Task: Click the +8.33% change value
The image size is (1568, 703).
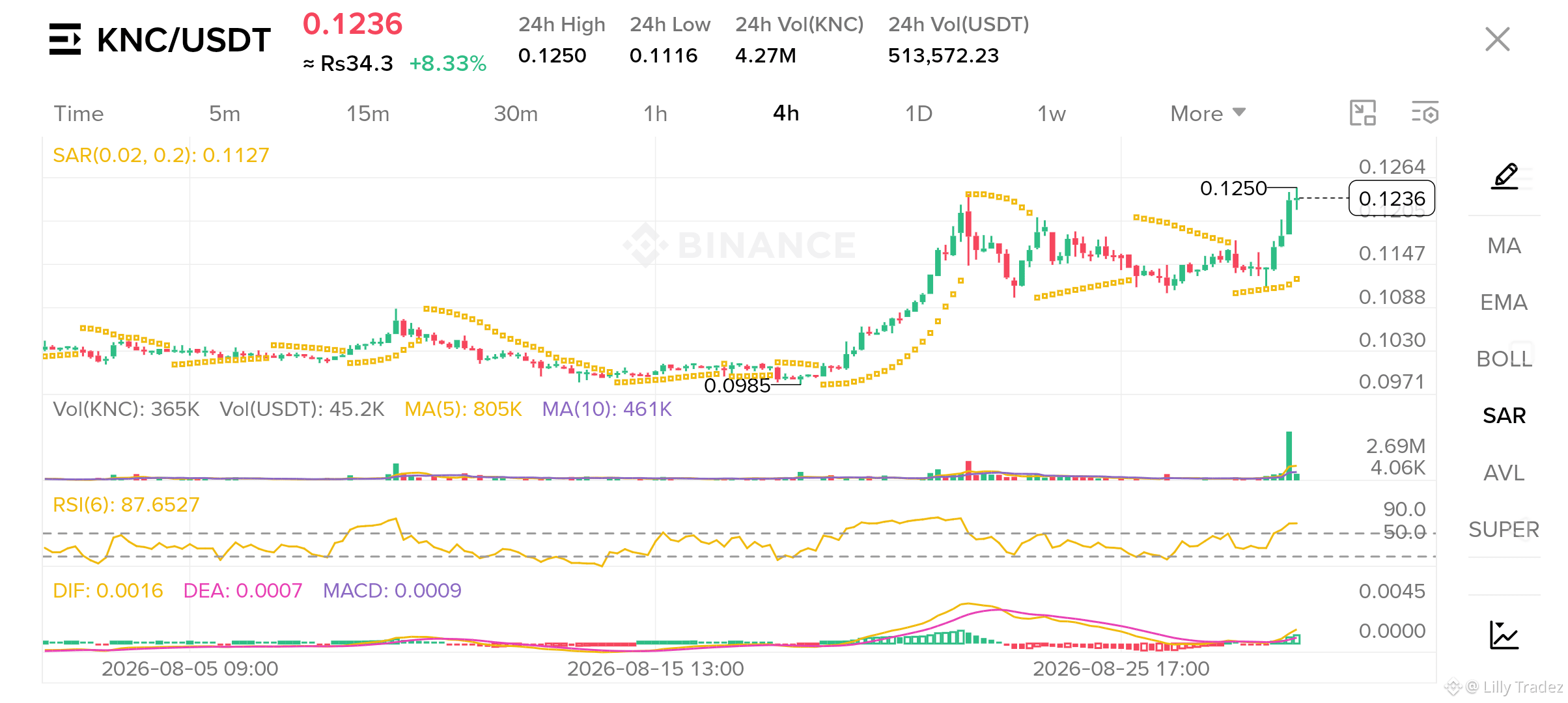Action: 448,64
